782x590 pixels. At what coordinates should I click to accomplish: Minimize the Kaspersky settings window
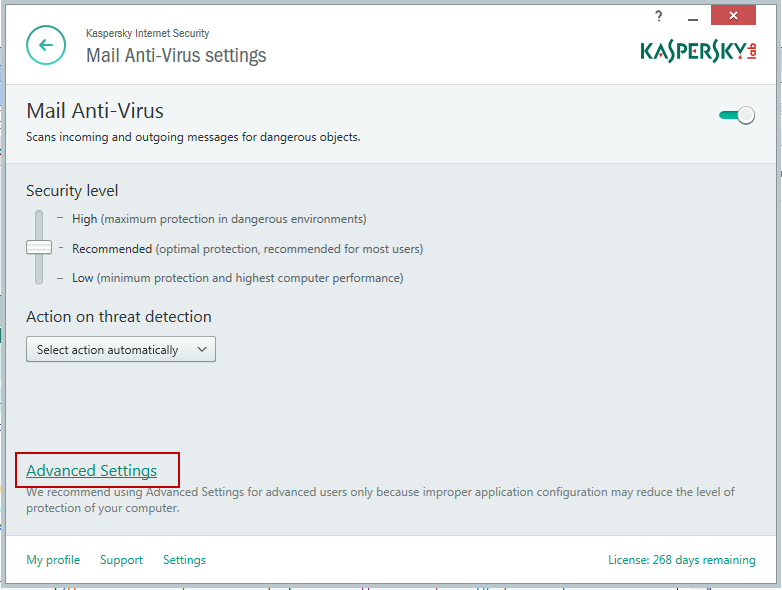coord(693,17)
